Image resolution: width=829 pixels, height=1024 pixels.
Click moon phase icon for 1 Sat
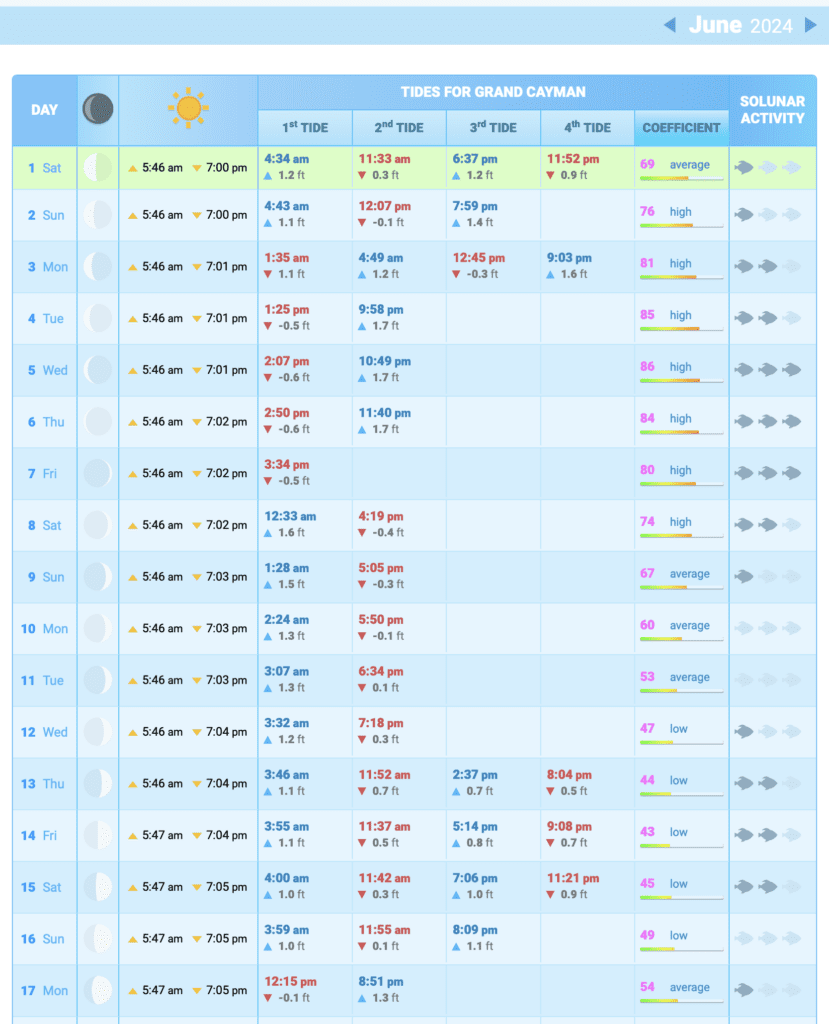click(98, 167)
